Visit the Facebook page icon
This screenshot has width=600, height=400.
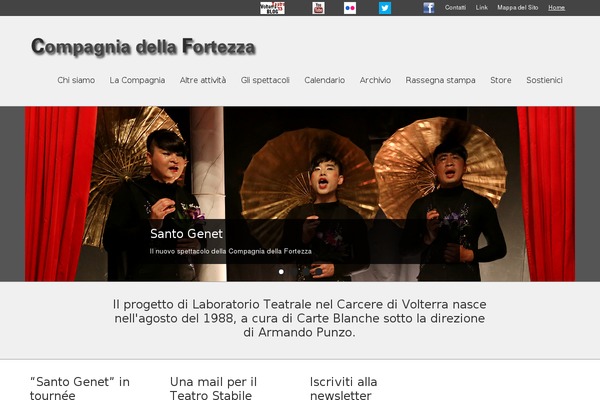[429, 8]
